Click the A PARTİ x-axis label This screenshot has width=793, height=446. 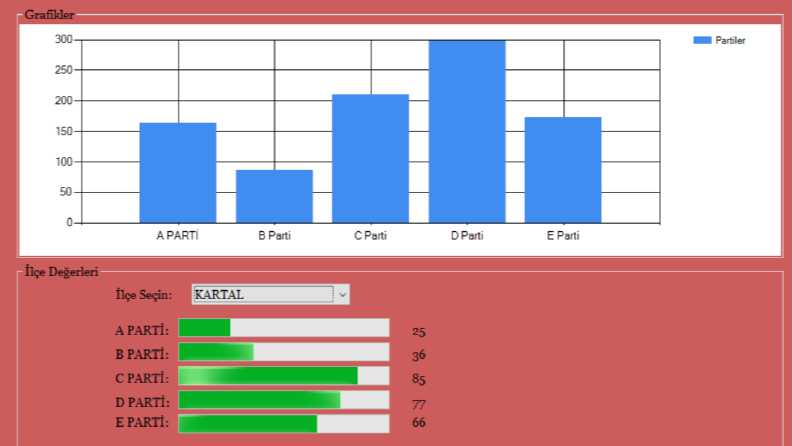178,236
